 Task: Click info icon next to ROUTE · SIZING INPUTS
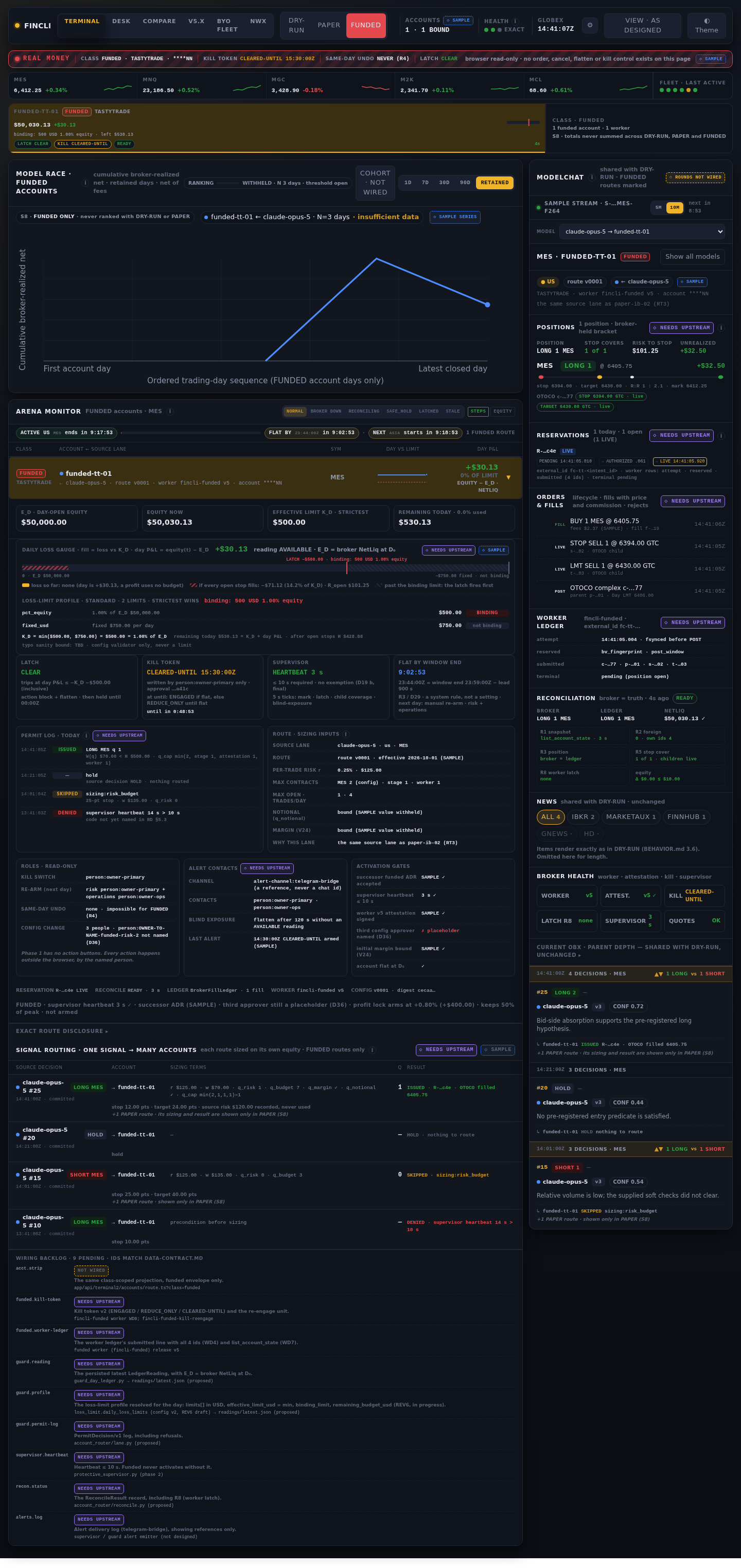pyautogui.click(x=346, y=734)
